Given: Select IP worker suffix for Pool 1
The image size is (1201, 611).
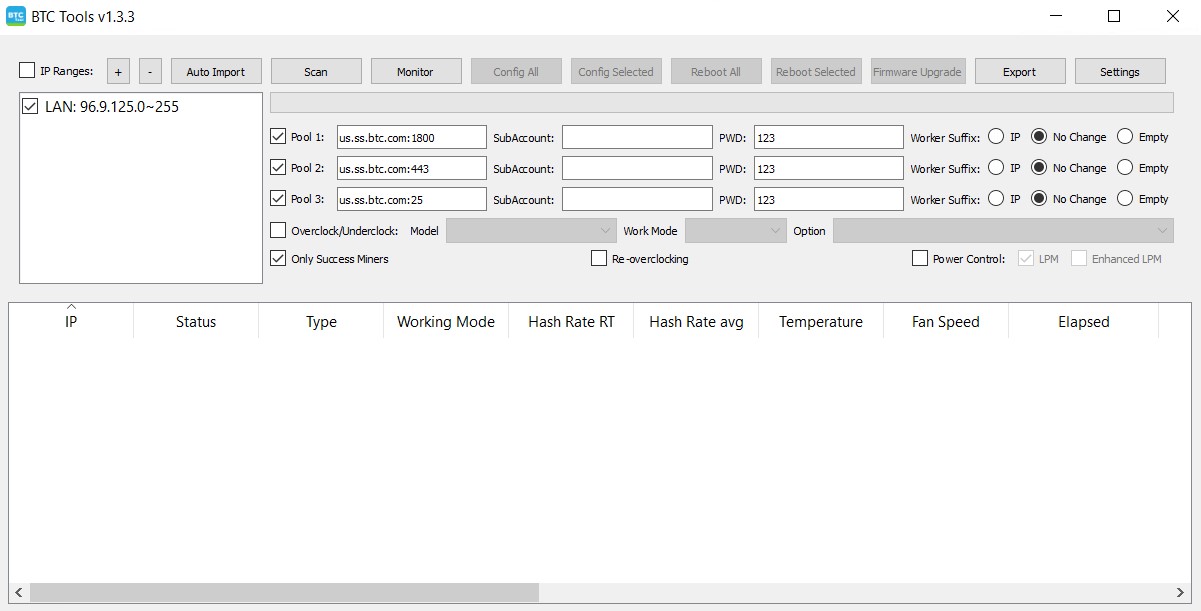Looking at the screenshot, I should pyautogui.click(x=996, y=137).
